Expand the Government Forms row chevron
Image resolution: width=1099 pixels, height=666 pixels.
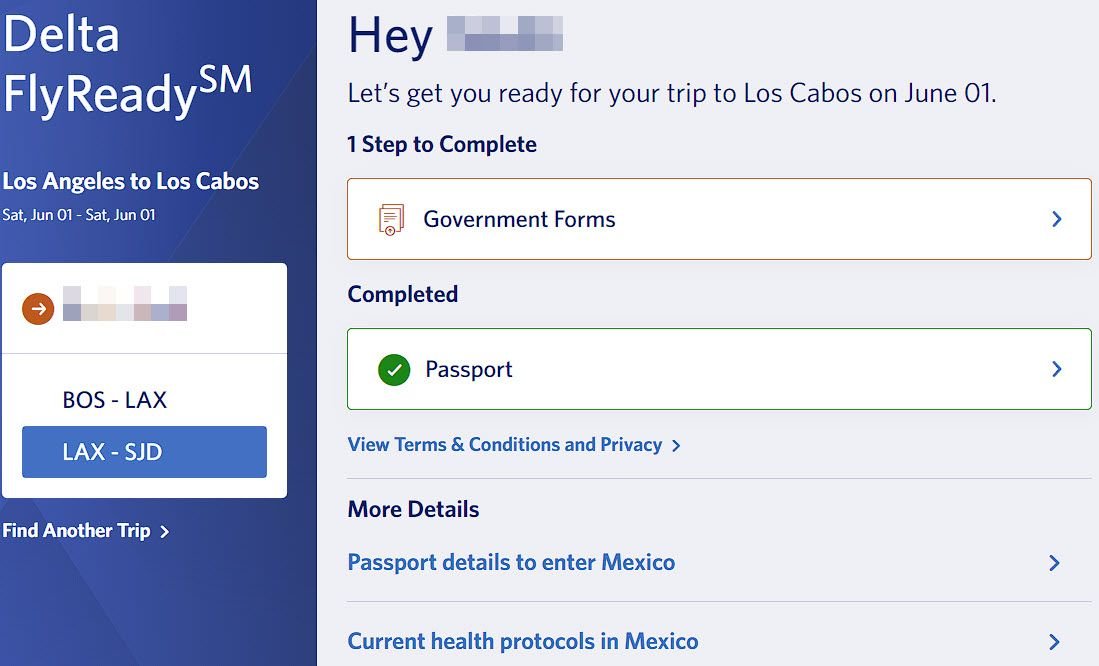1057,219
